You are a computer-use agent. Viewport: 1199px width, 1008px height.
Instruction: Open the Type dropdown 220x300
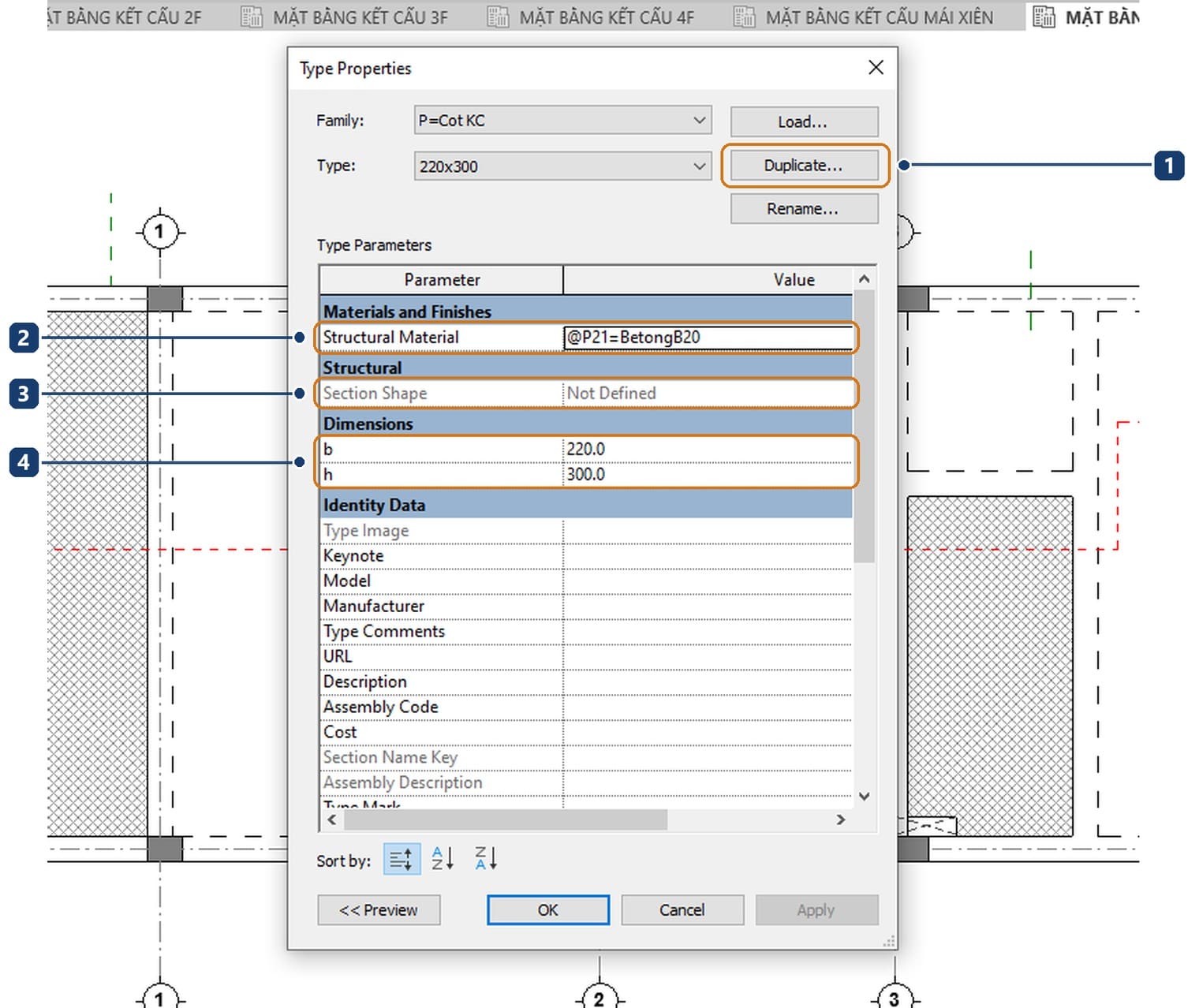[563, 166]
